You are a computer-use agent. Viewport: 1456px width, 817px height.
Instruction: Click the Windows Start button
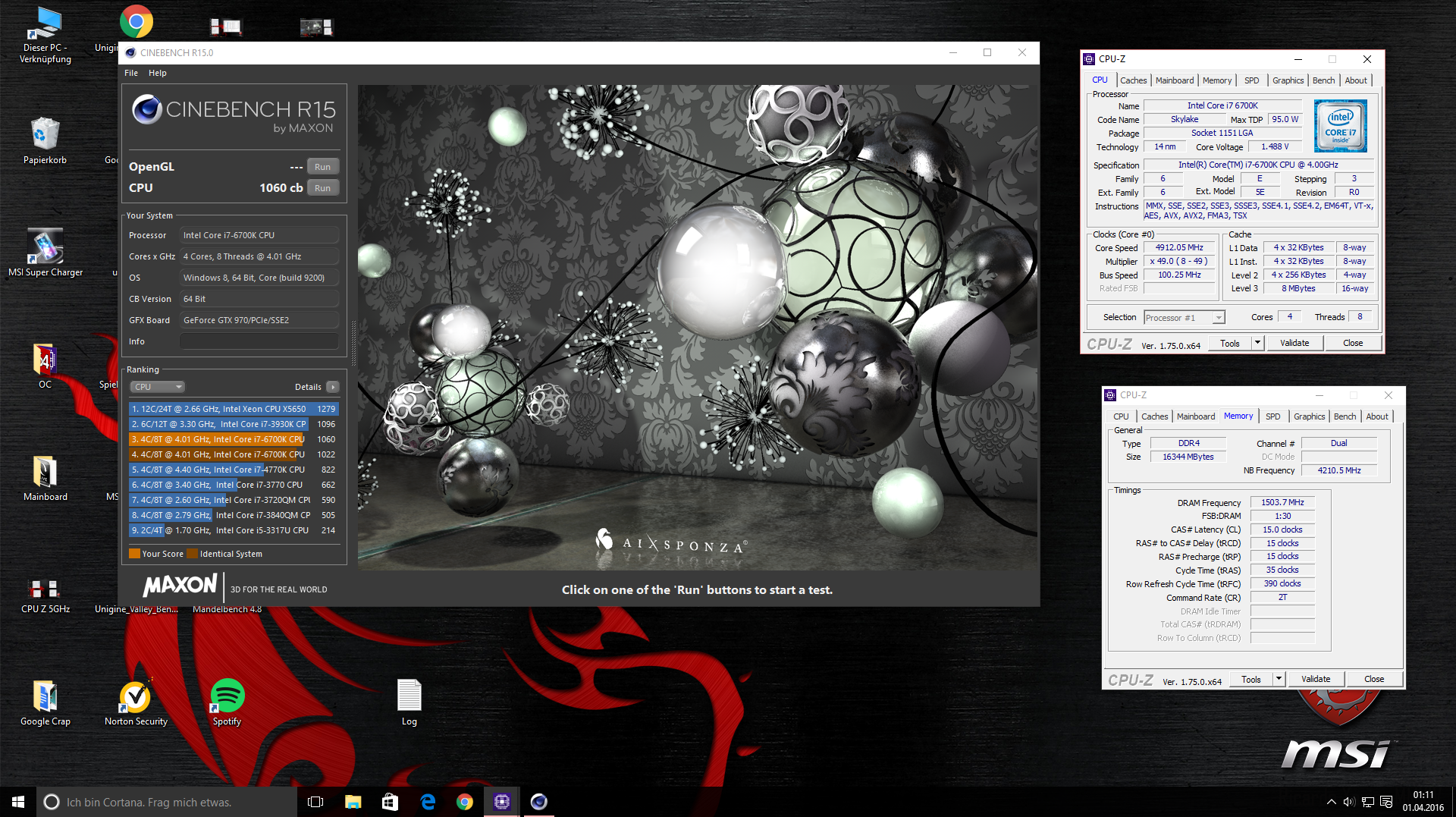click(x=18, y=802)
